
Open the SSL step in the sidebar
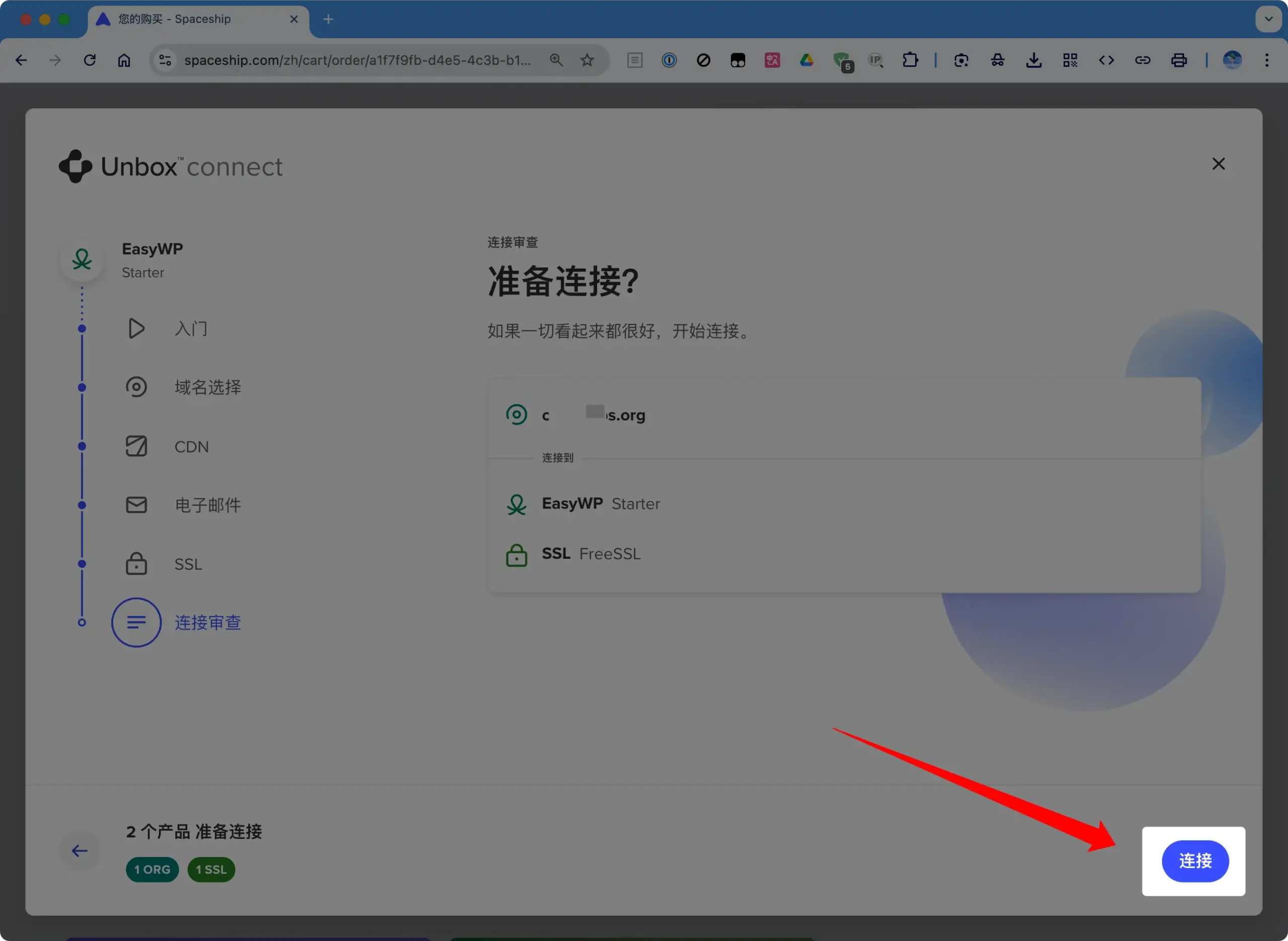(x=188, y=564)
